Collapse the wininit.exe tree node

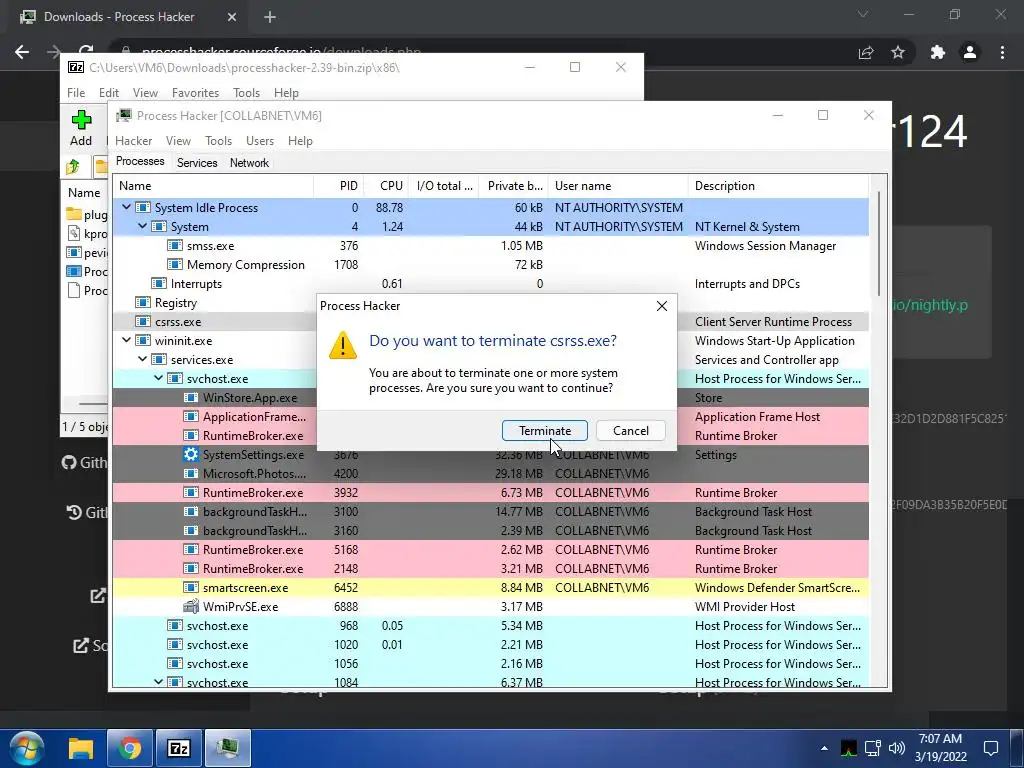(126, 340)
